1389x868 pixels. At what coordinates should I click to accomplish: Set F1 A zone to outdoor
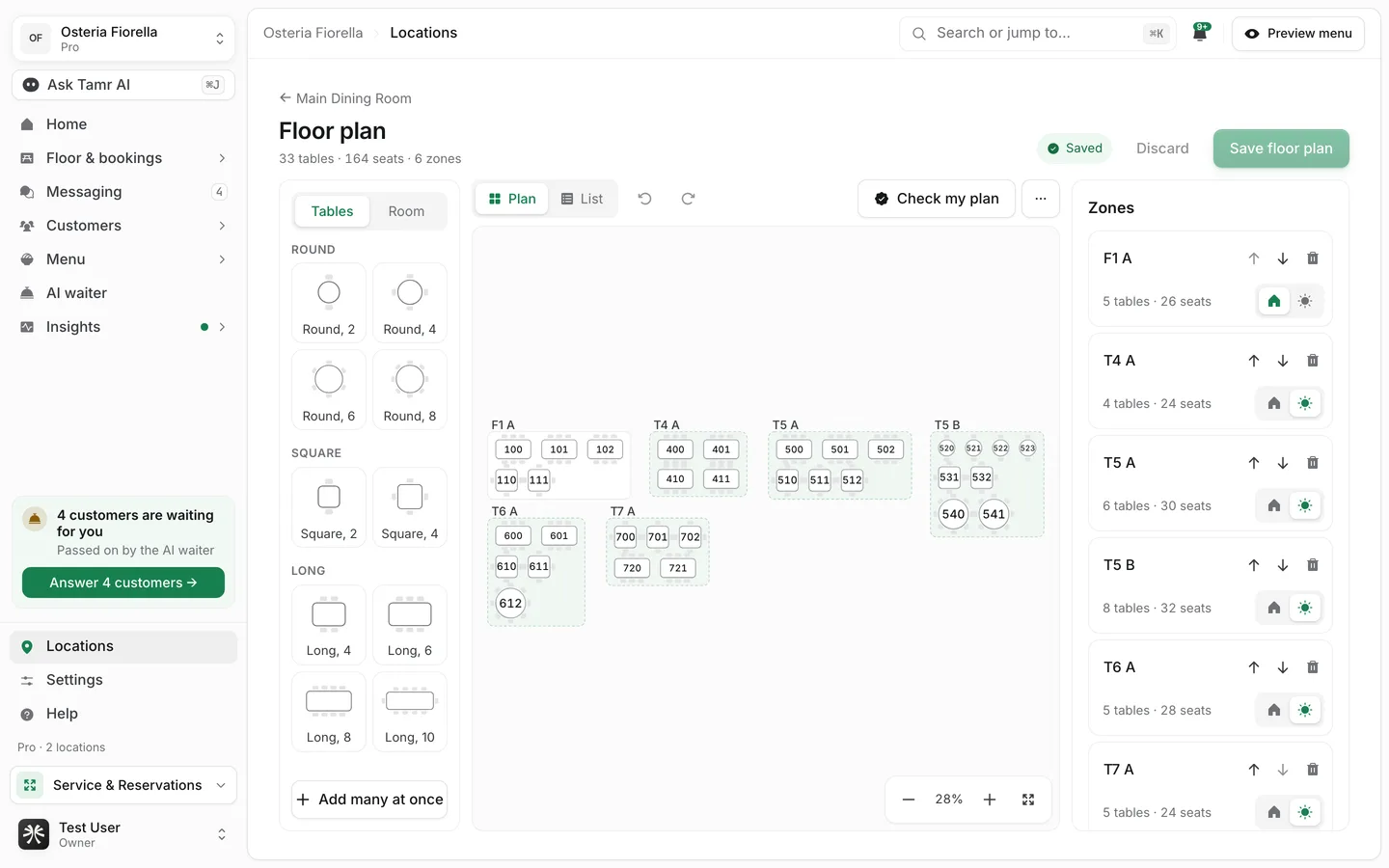click(1304, 301)
